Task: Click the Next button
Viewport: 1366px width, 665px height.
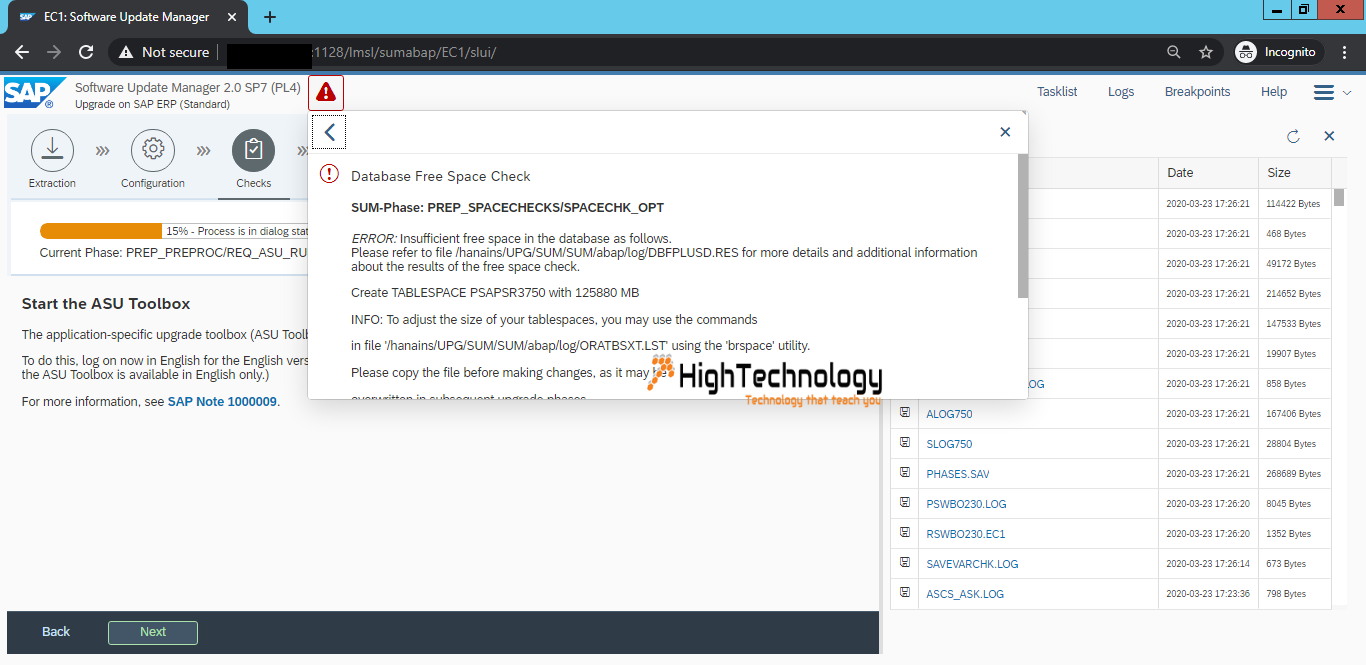Action: click(153, 632)
